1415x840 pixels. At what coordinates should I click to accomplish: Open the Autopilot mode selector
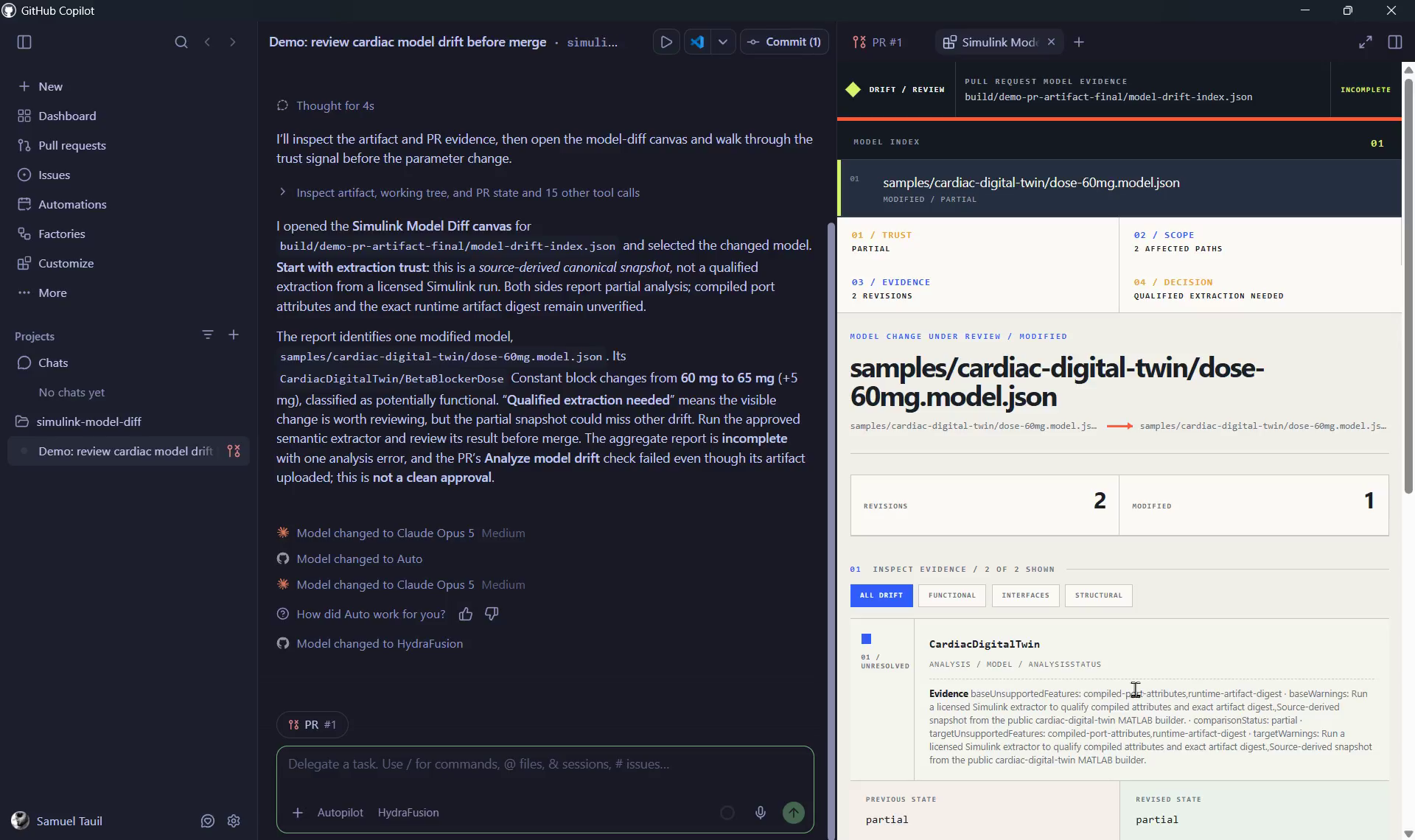tap(340, 813)
